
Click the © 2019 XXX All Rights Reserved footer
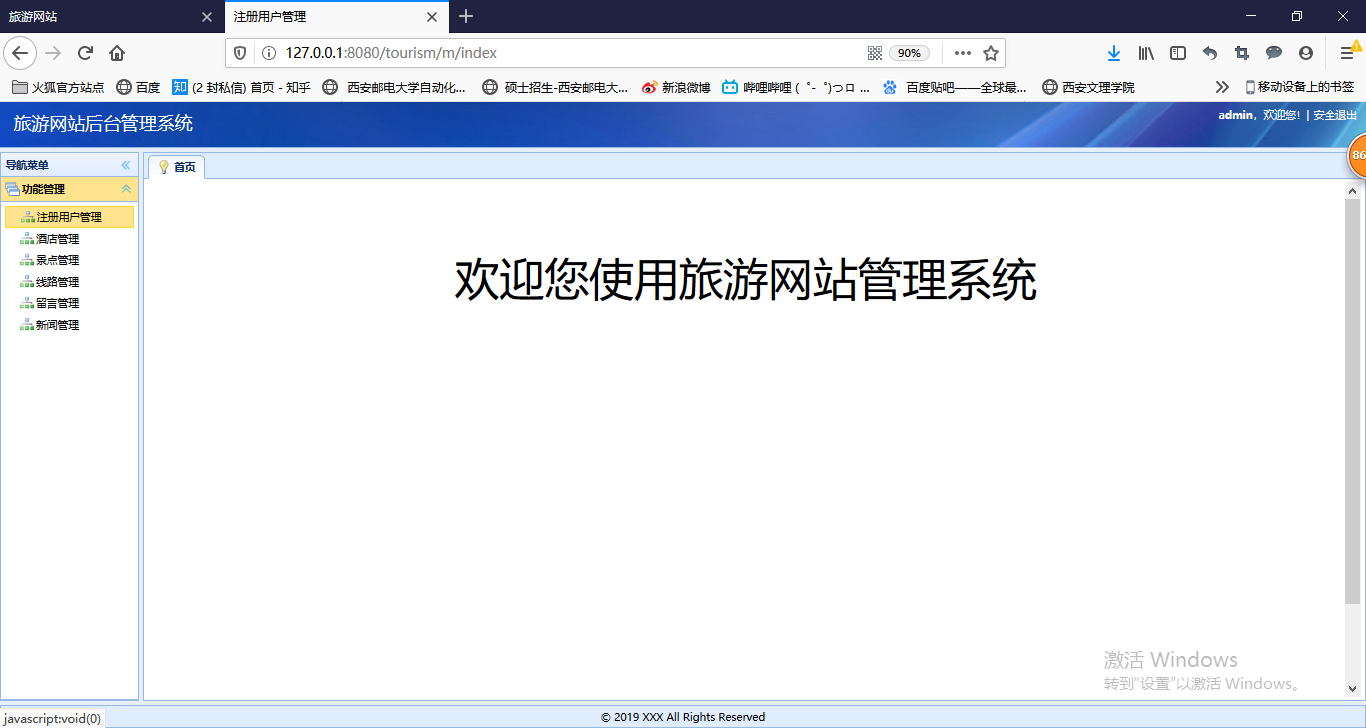pyautogui.click(x=683, y=717)
